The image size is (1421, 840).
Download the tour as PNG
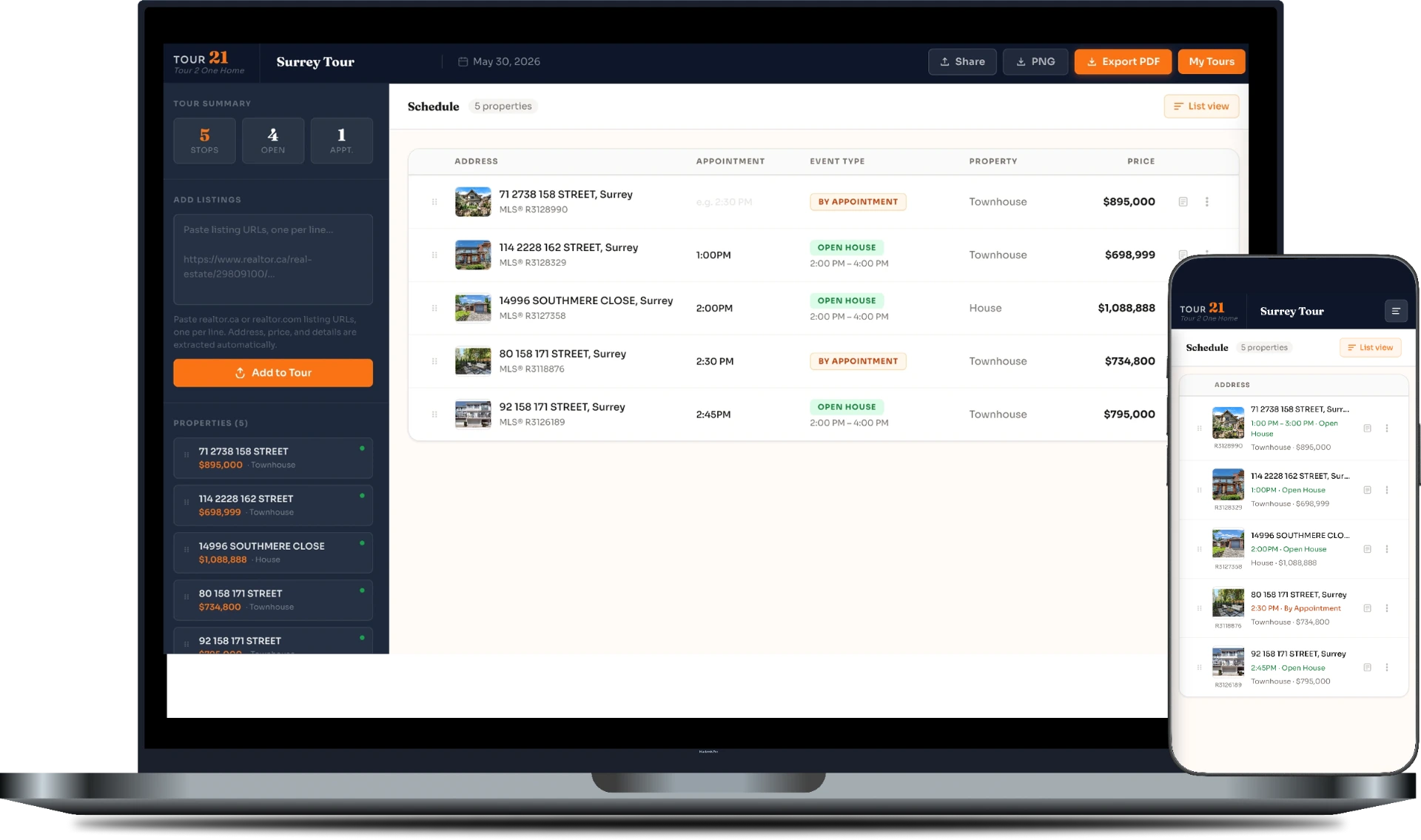[1035, 61]
